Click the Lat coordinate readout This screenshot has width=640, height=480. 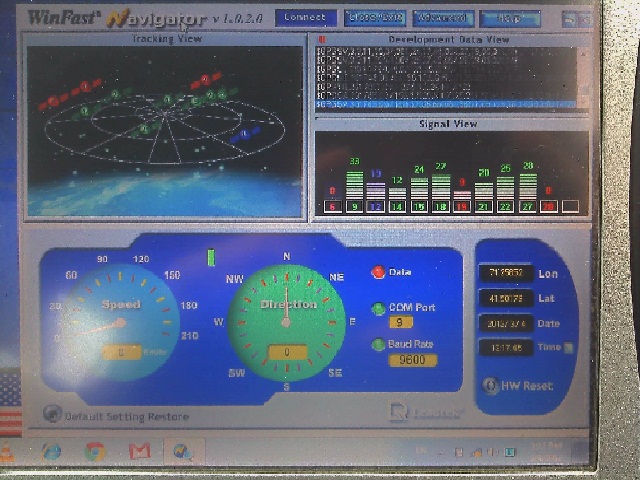(506, 298)
